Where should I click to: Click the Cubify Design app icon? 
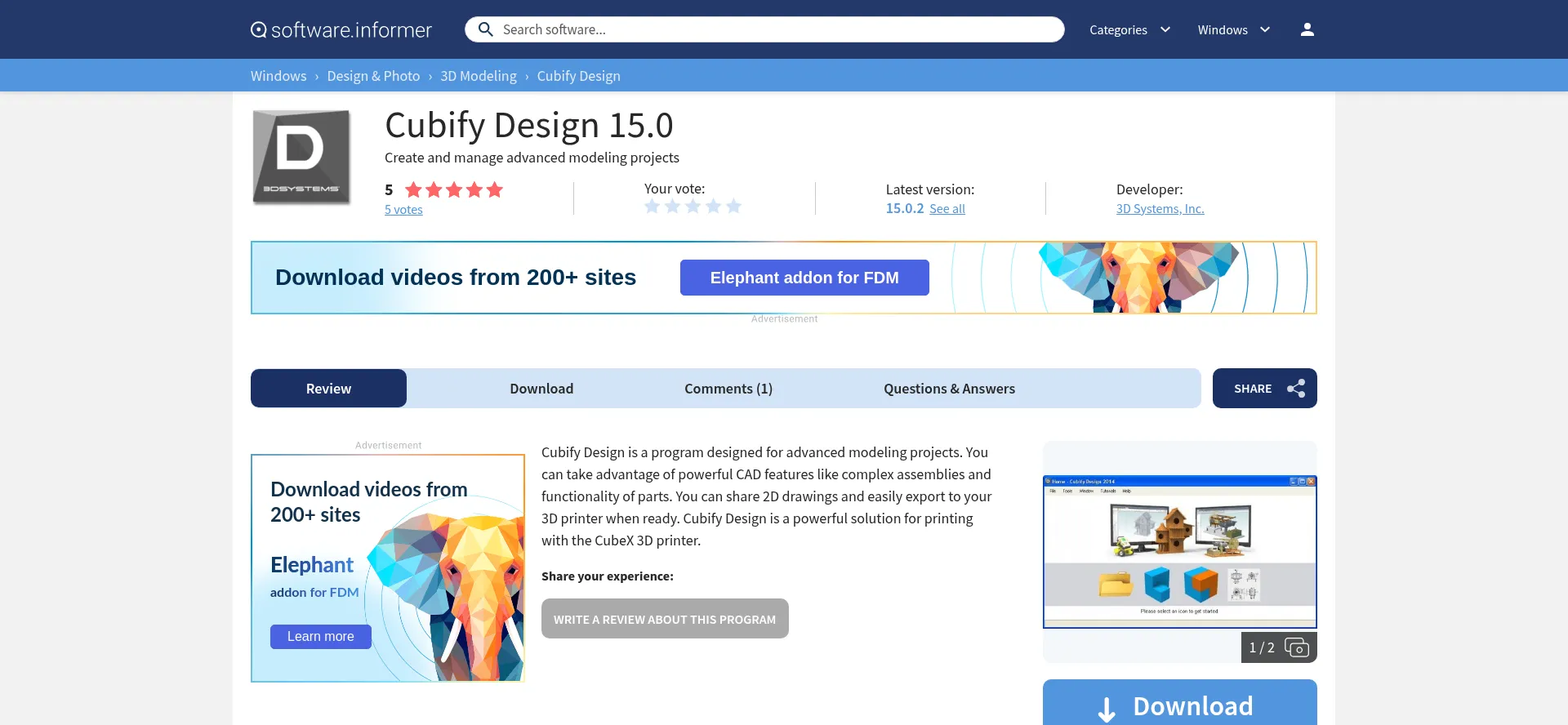(301, 156)
